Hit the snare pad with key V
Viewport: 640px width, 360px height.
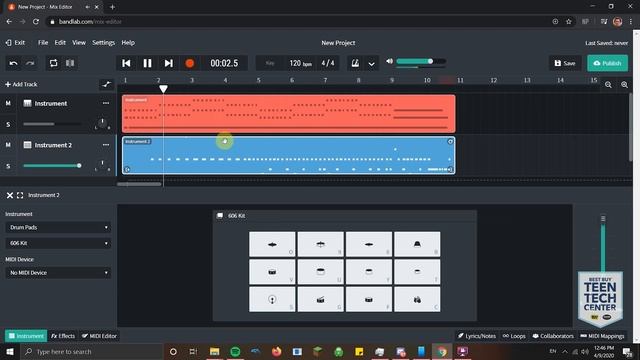[272, 272]
